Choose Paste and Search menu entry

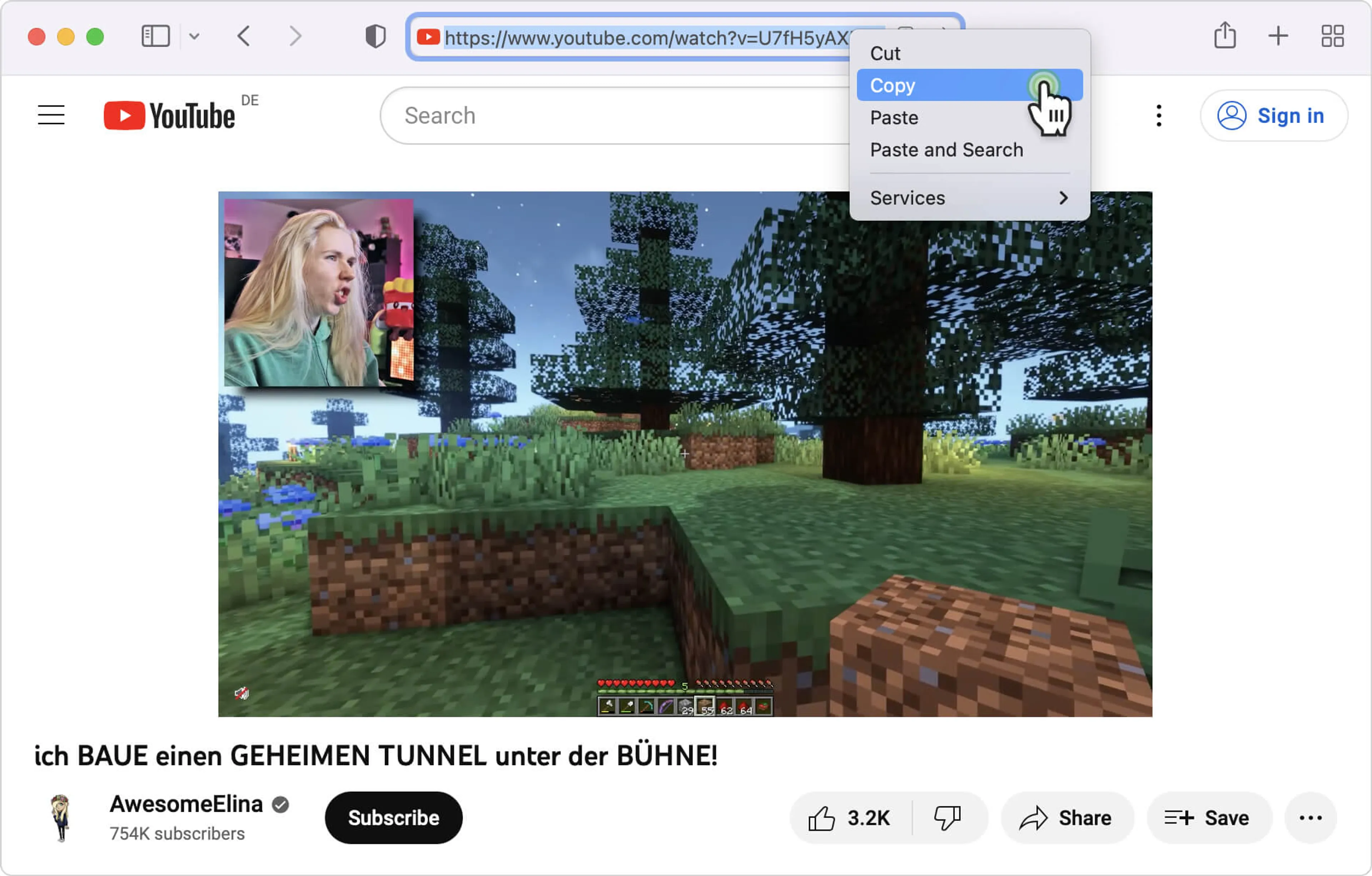pyautogui.click(x=946, y=150)
